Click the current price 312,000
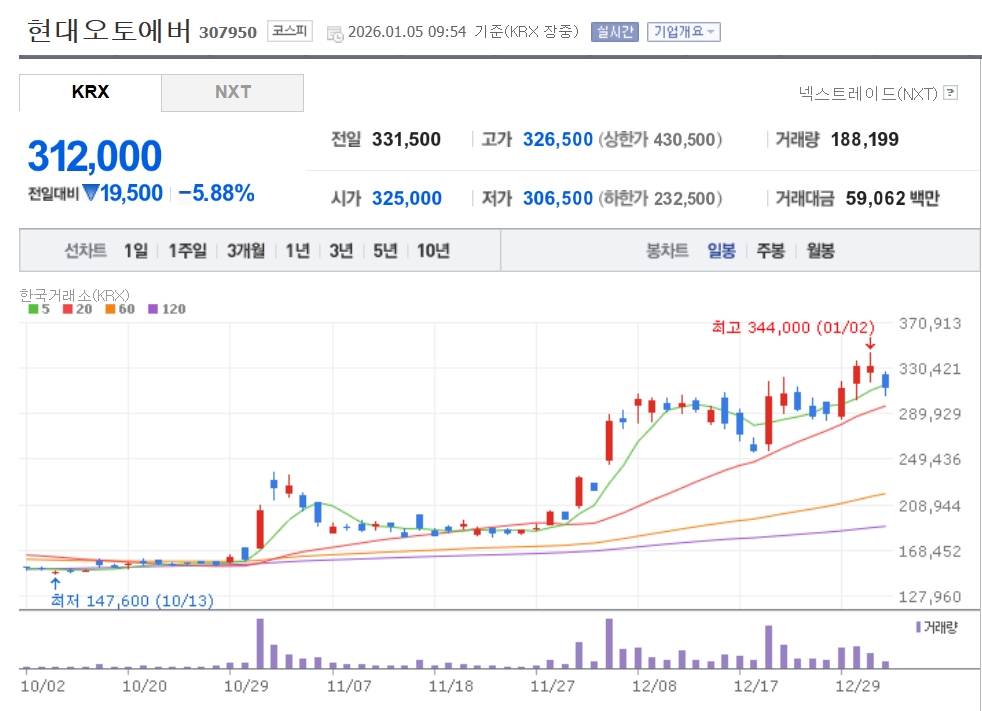The height and width of the screenshot is (711, 982). point(95,155)
